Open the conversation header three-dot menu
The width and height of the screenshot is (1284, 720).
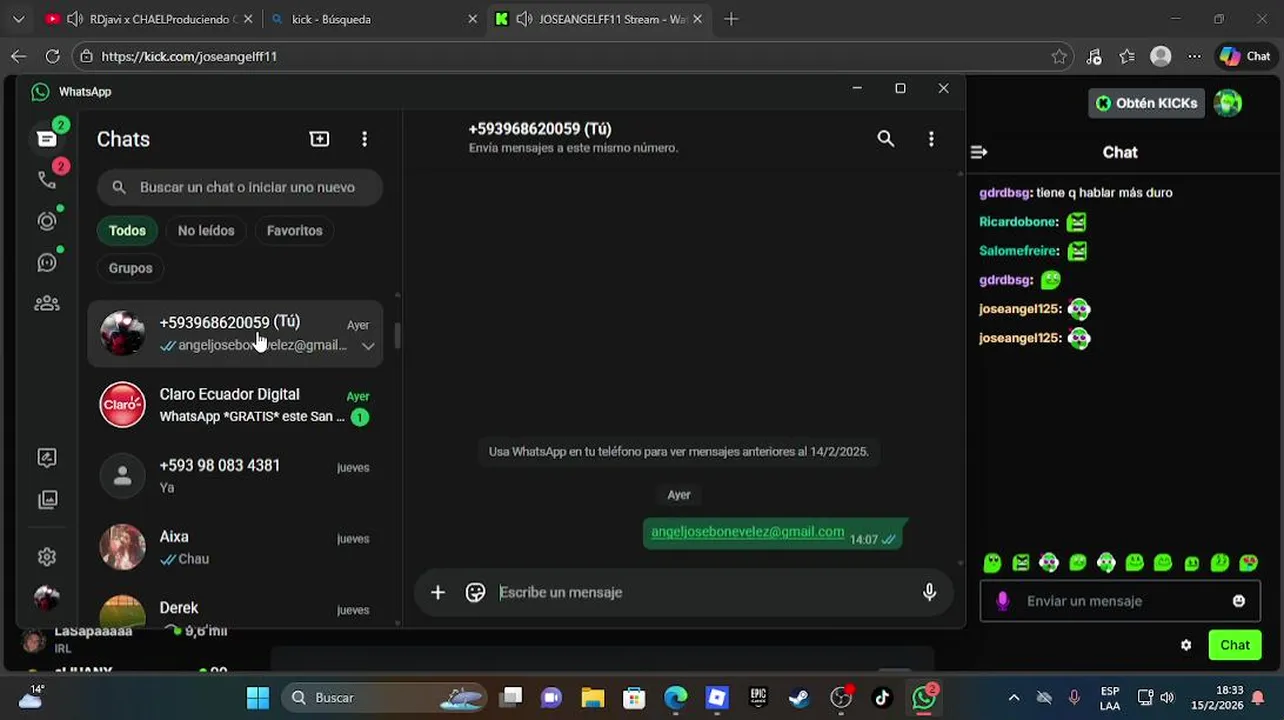pyautogui.click(x=931, y=139)
